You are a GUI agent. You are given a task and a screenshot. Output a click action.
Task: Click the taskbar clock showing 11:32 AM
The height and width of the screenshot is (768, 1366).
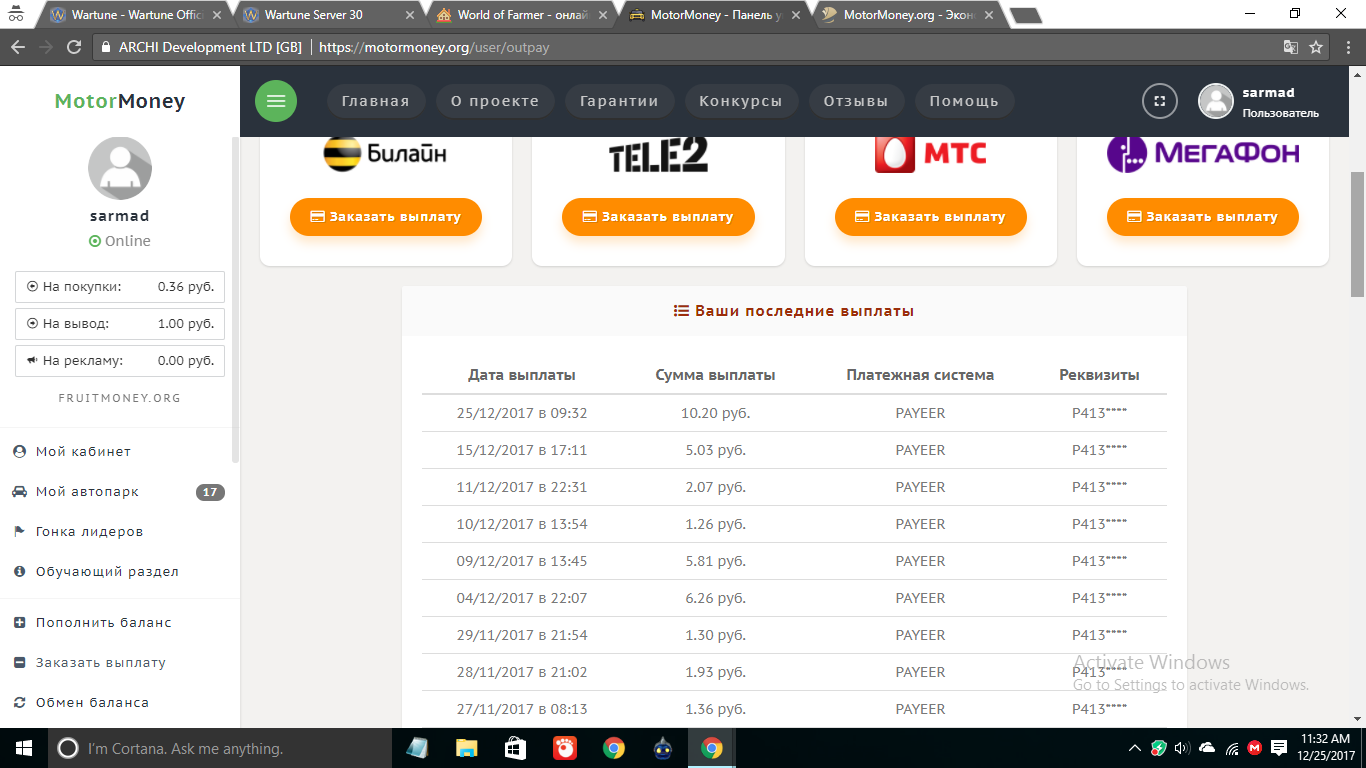pyautogui.click(x=1326, y=748)
